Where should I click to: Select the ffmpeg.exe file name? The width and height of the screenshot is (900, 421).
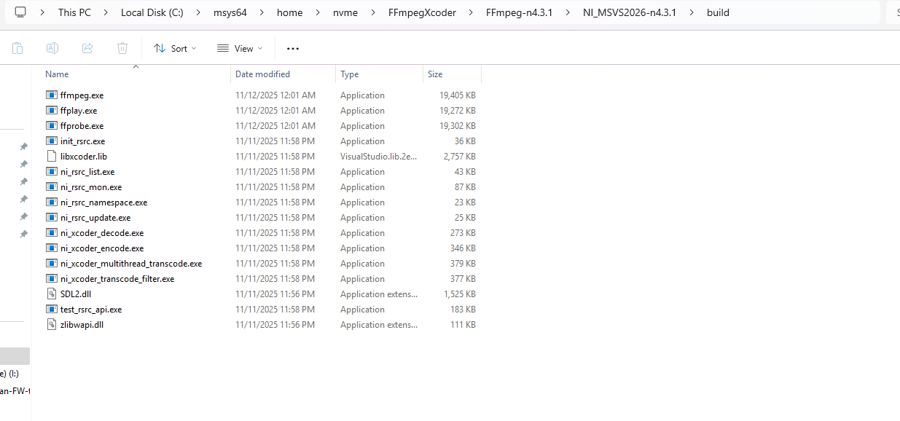coord(82,95)
